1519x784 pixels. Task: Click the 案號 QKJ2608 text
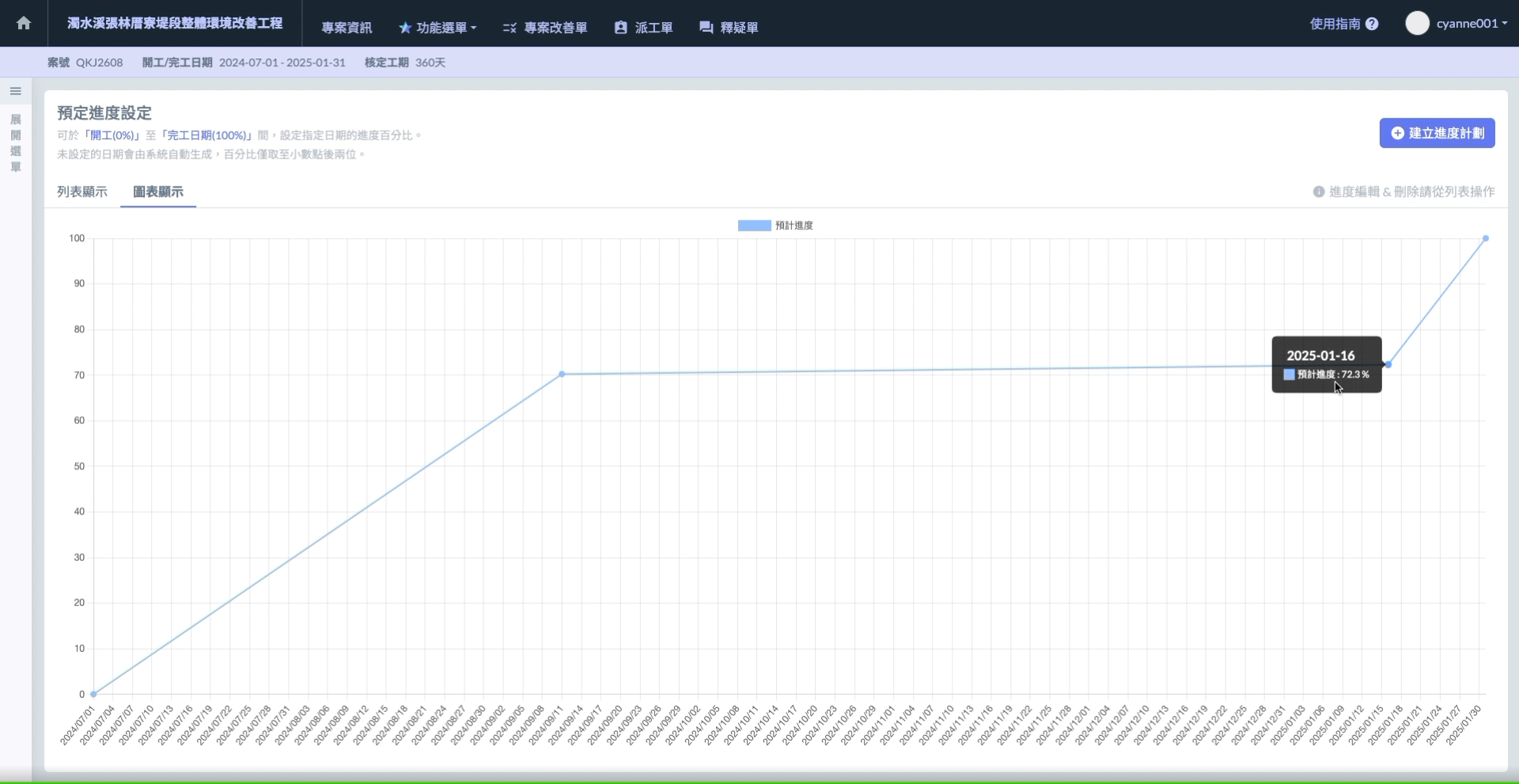85,62
